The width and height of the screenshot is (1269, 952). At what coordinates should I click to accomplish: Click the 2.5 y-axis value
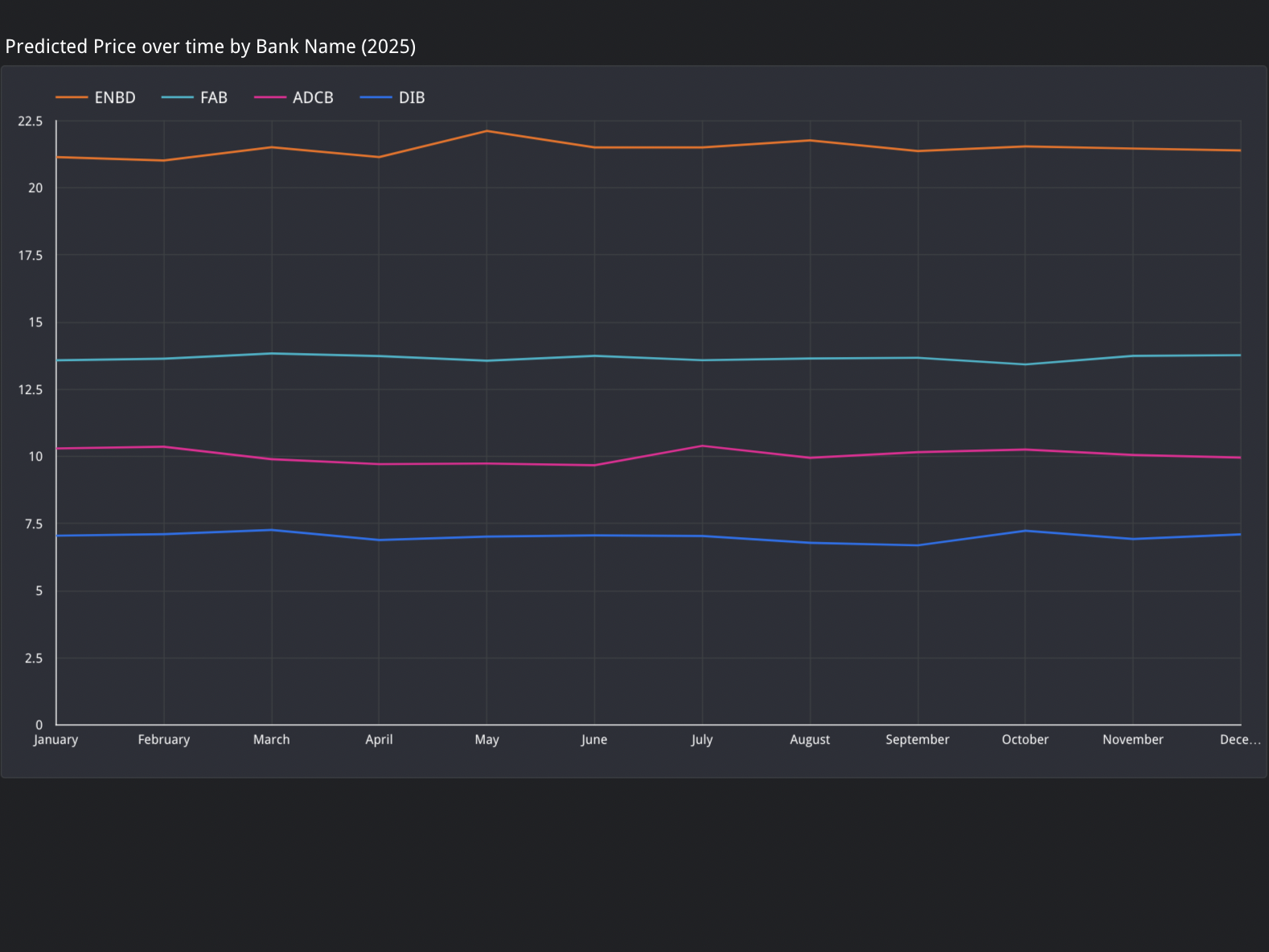pos(34,659)
